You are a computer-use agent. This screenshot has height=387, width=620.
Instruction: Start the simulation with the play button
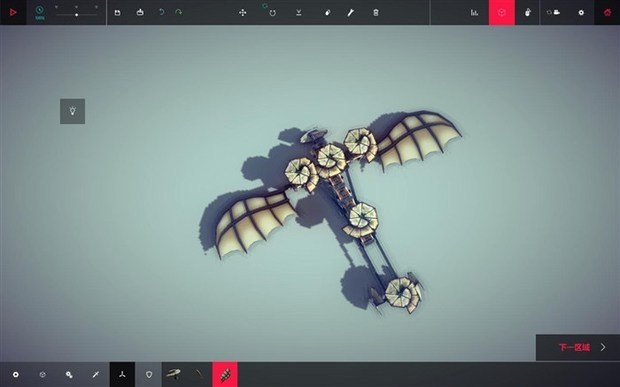(x=13, y=12)
